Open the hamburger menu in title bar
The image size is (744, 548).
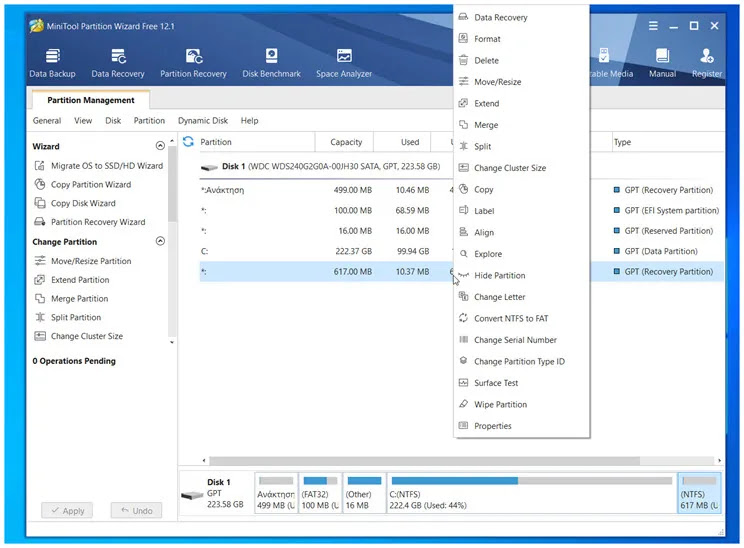click(x=653, y=26)
